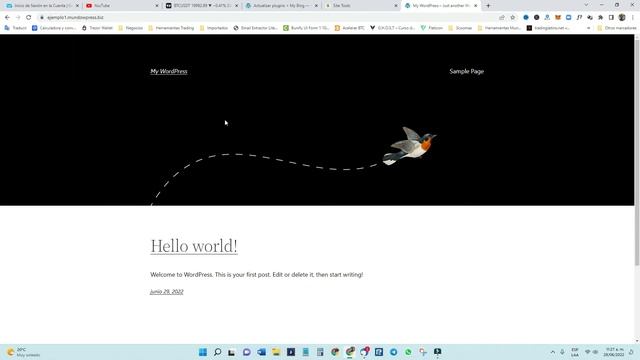This screenshot has width=640, height=360.
Task: Open the Trezor Wallet bookmark
Action: pyautogui.click(x=97, y=28)
